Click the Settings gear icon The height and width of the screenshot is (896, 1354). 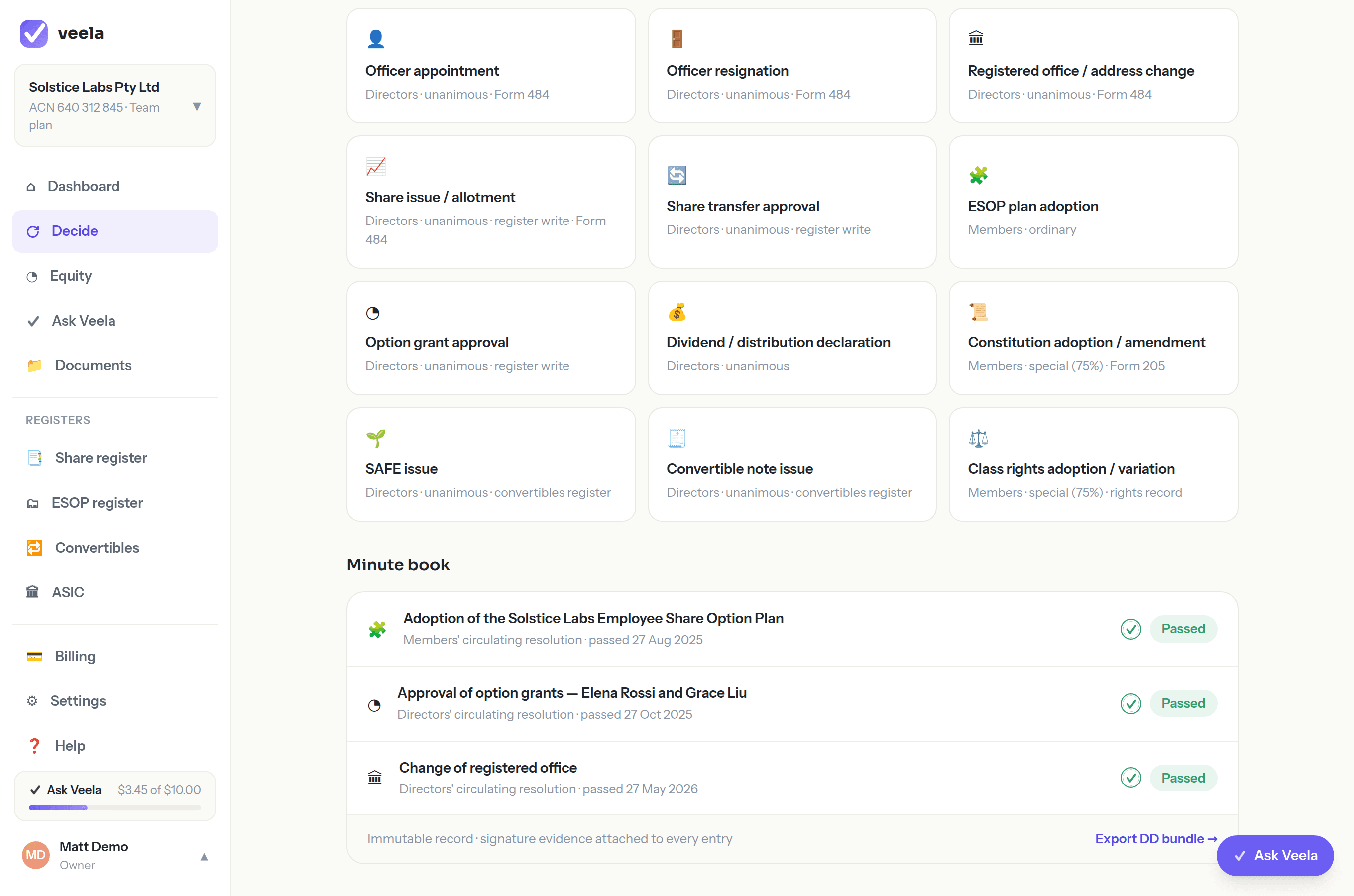click(x=32, y=701)
